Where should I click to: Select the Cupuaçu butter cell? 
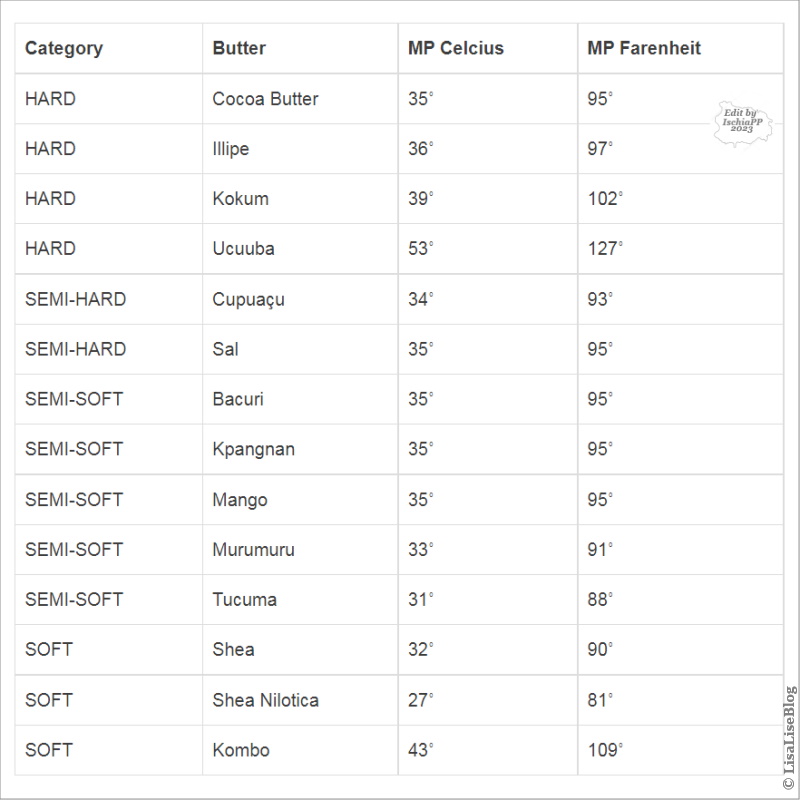(x=248, y=299)
